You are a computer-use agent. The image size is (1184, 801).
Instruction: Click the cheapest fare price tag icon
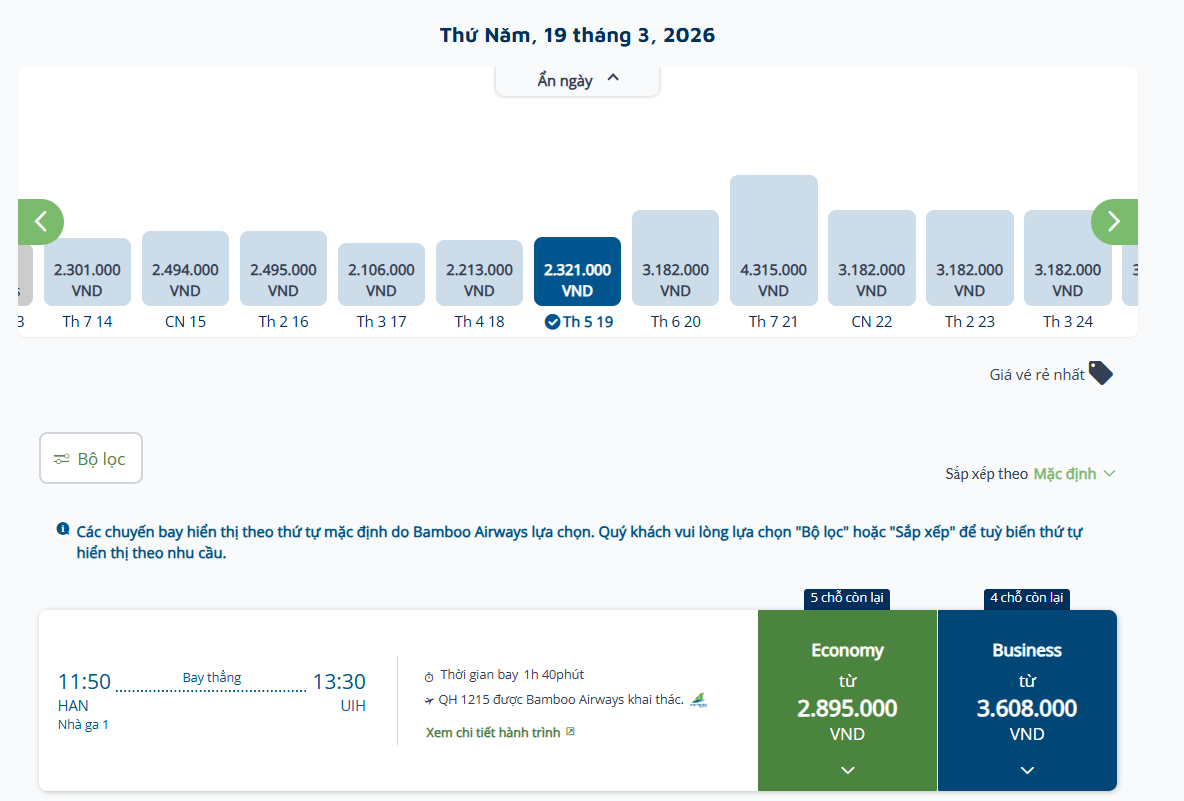[1101, 374]
